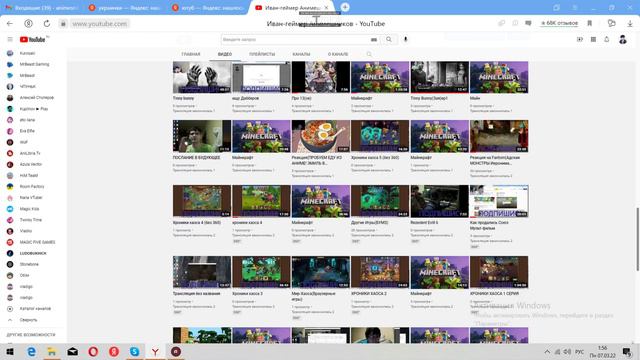
Task: Select the ВИДЕО channel tab
Action: [x=224, y=54]
